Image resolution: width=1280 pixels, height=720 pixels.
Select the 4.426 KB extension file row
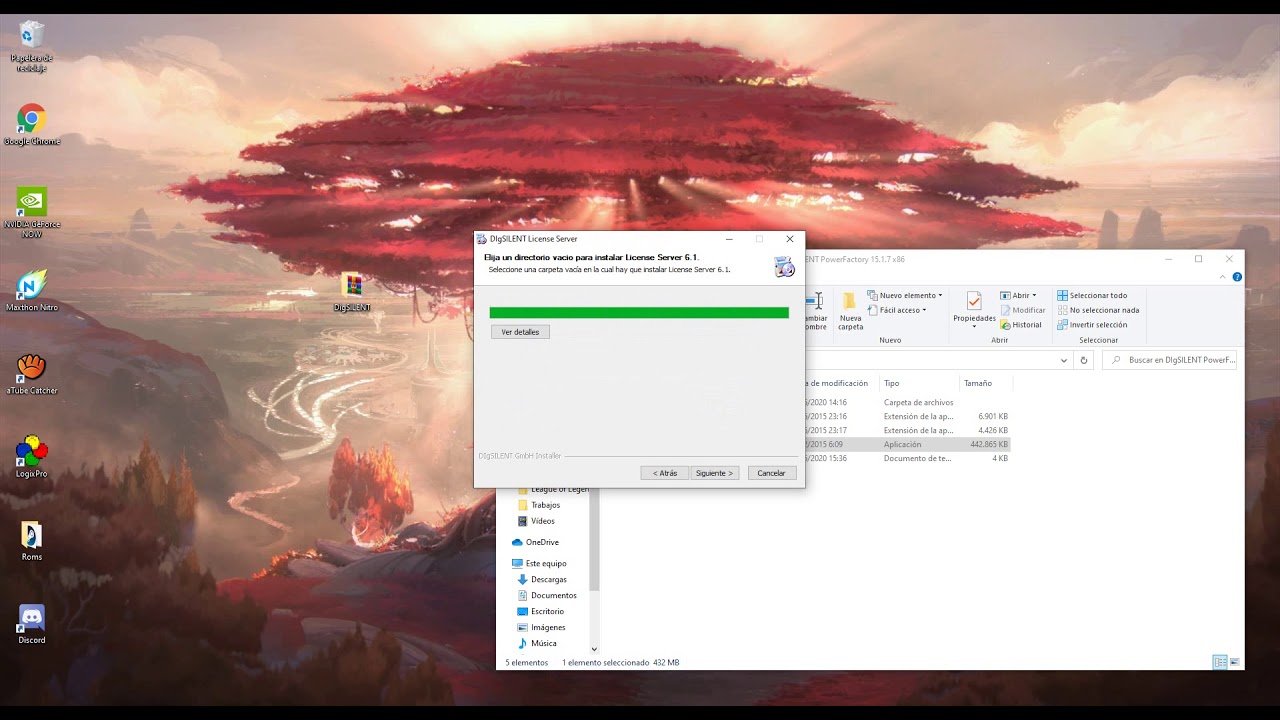point(907,430)
